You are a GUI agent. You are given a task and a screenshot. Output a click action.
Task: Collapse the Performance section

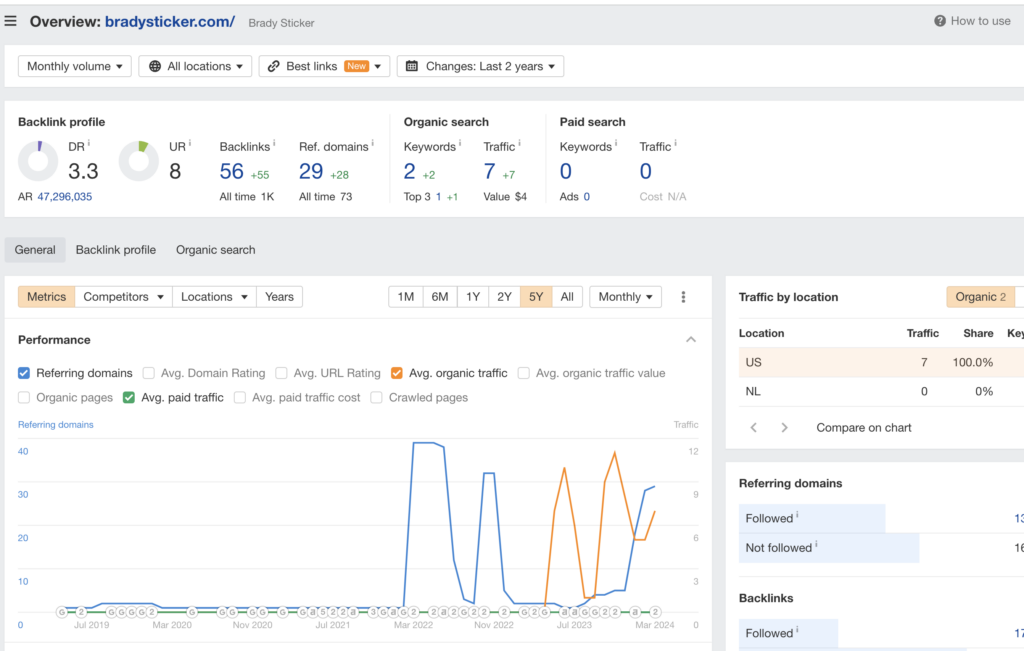pyautogui.click(x=691, y=340)
